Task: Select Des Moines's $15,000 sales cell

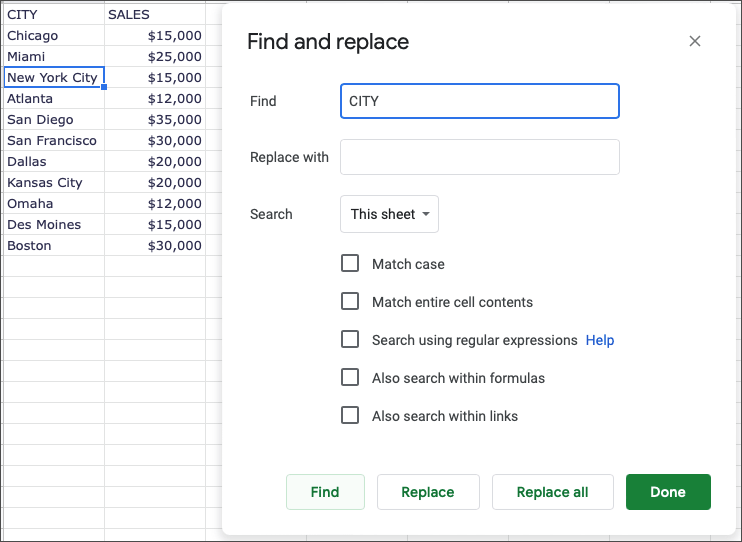Action: (155, 224)
